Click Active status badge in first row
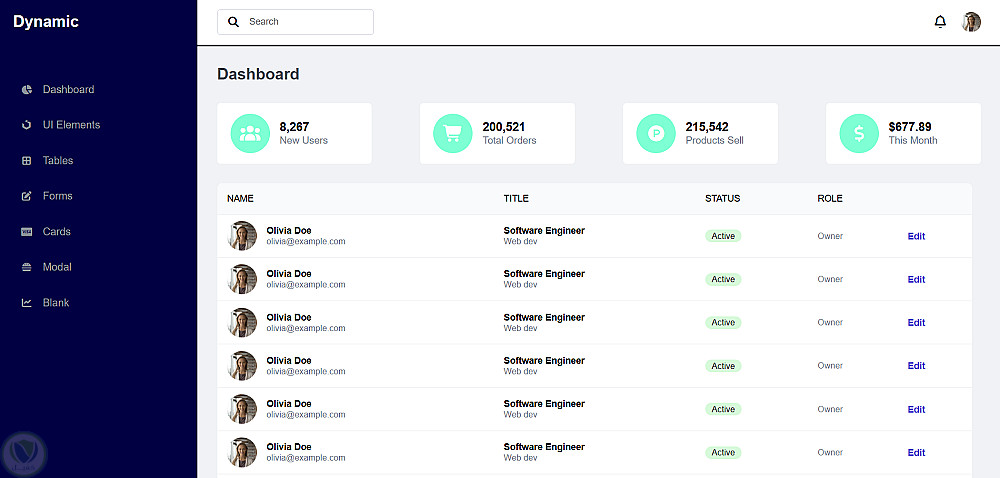 point(723,237)
